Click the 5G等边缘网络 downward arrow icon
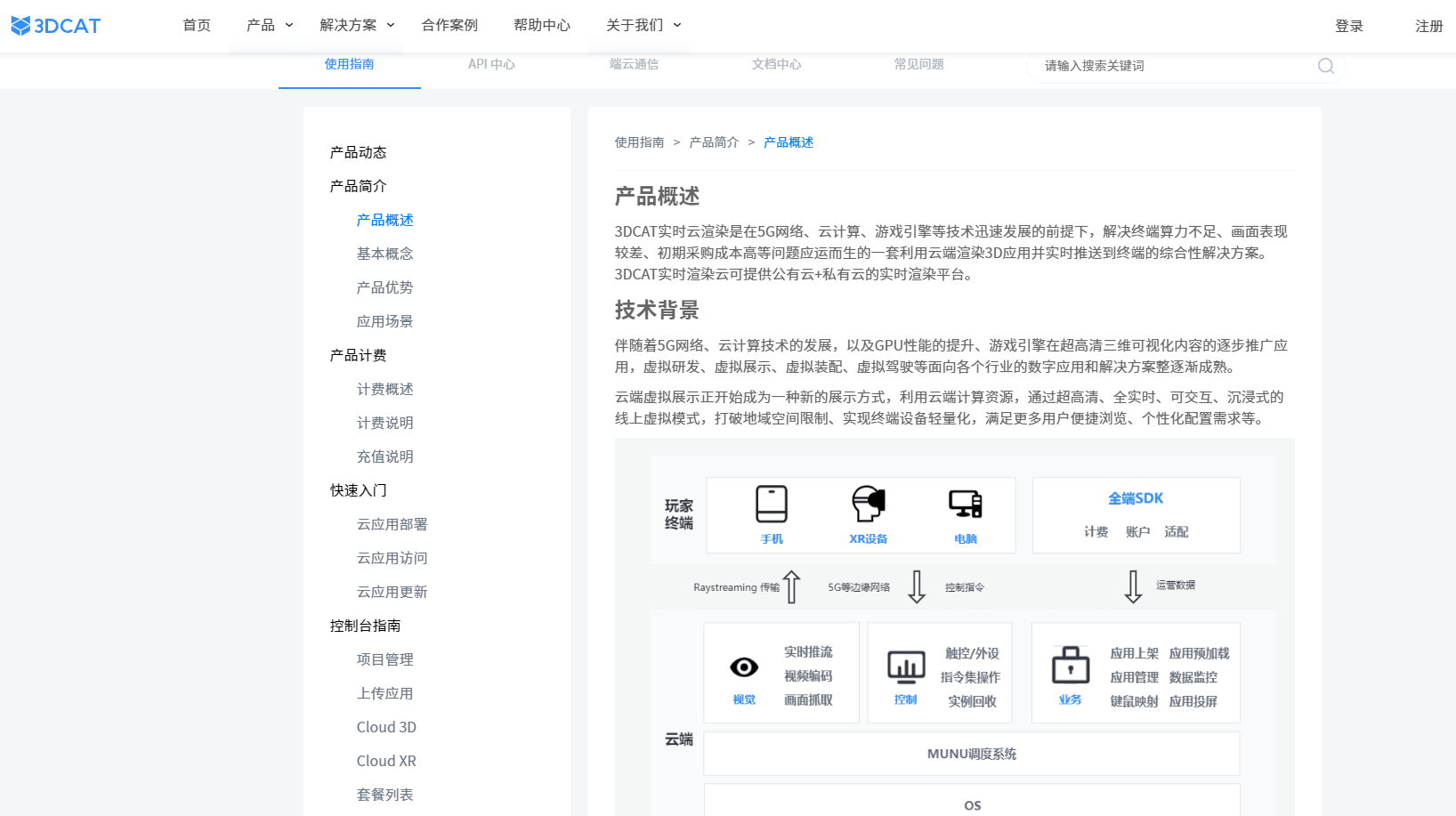 (x=917, y=587)
